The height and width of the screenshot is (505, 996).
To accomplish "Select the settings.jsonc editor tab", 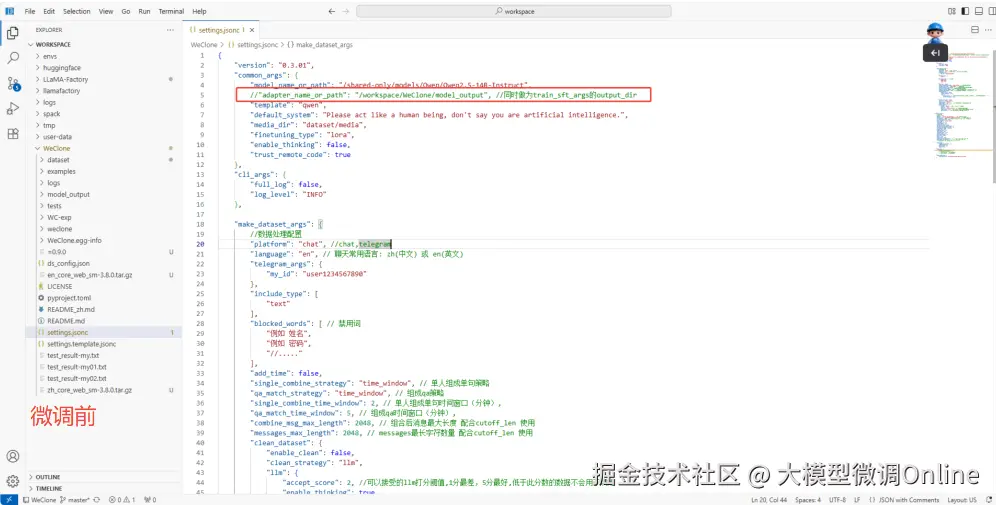I will (x=219, y=30).
